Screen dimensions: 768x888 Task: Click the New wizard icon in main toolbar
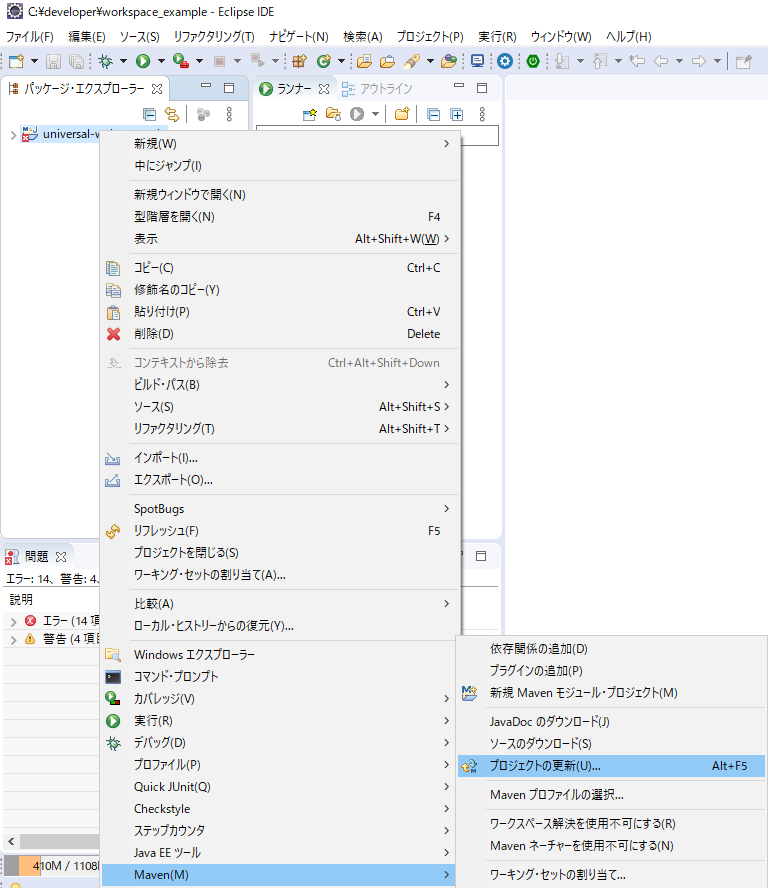16,61
